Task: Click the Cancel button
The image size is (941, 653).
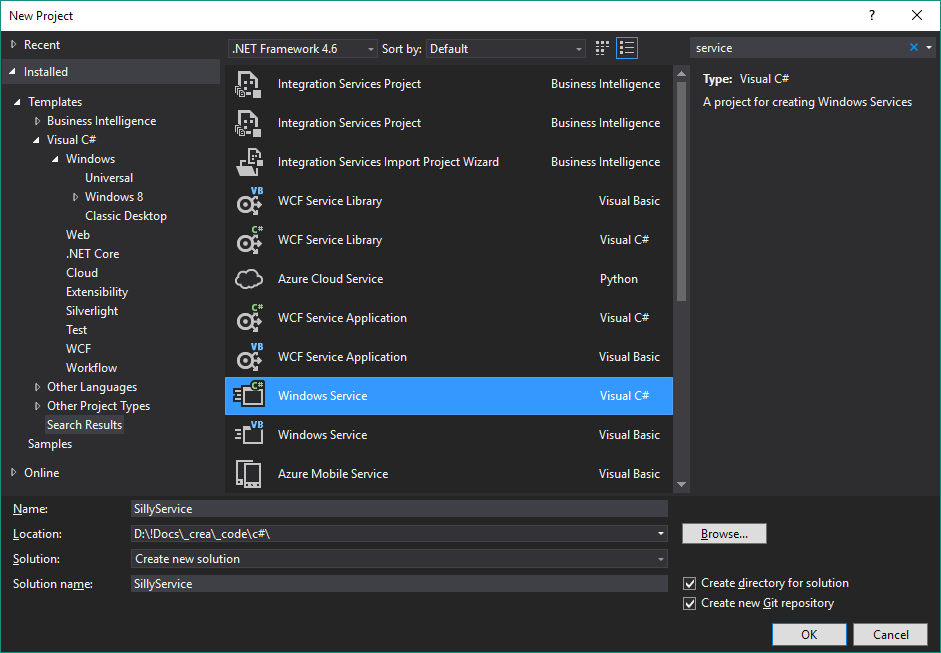Action: point(891,634)
